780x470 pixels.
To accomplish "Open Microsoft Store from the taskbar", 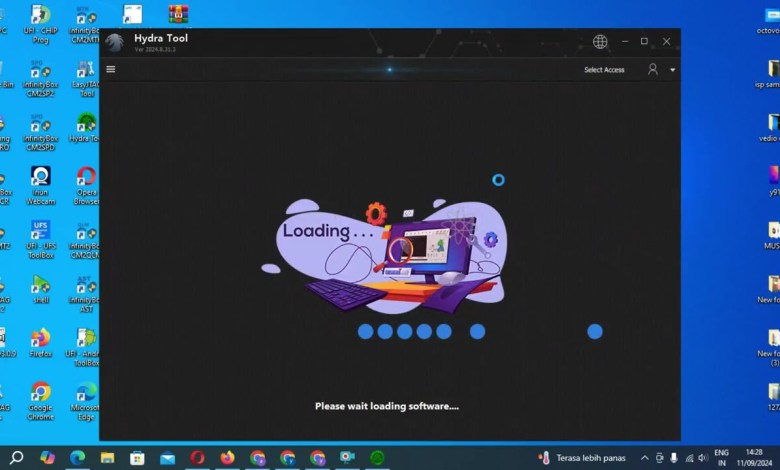I will click(x=137, y=458).
